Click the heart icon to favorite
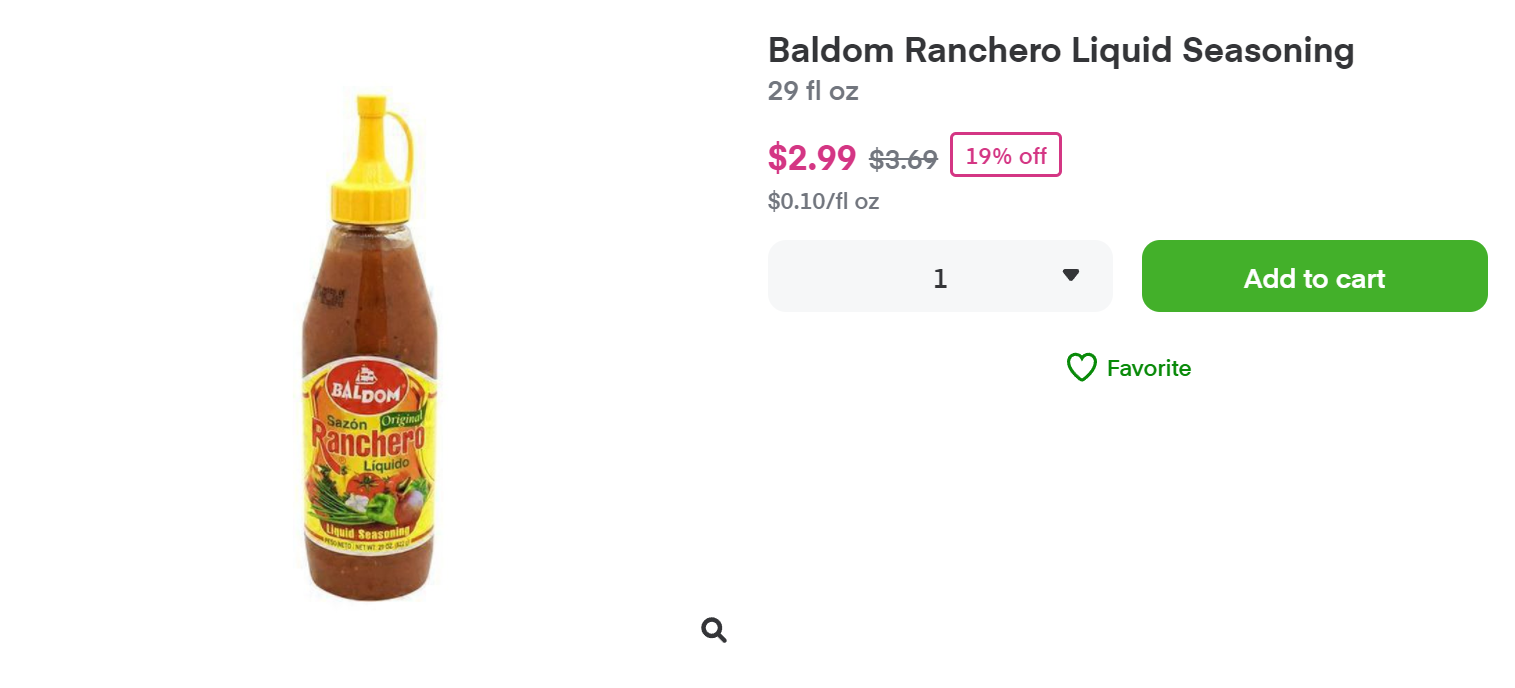Screen dimensions: 1515x688 [x=1081, y=368]
